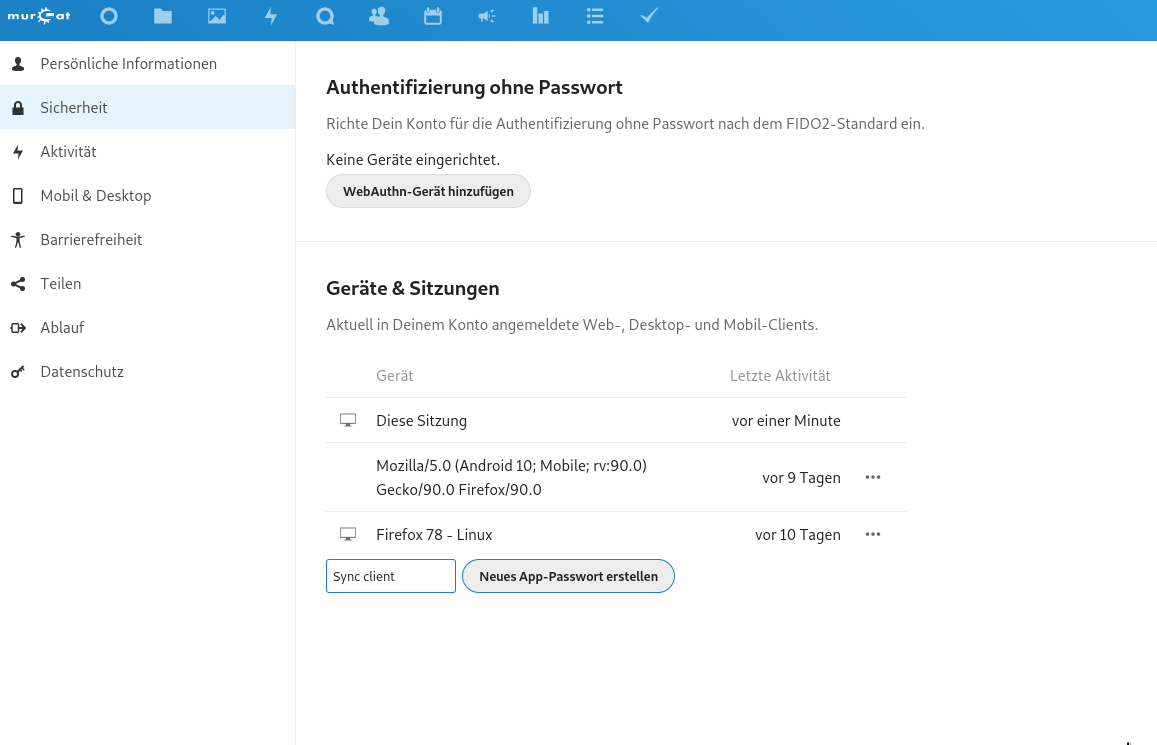The height and width of the screenshot is (745, 1157).
Task: Click WebAuthn-Gerät hinzufügen button
Action: (x=428, y=192)
